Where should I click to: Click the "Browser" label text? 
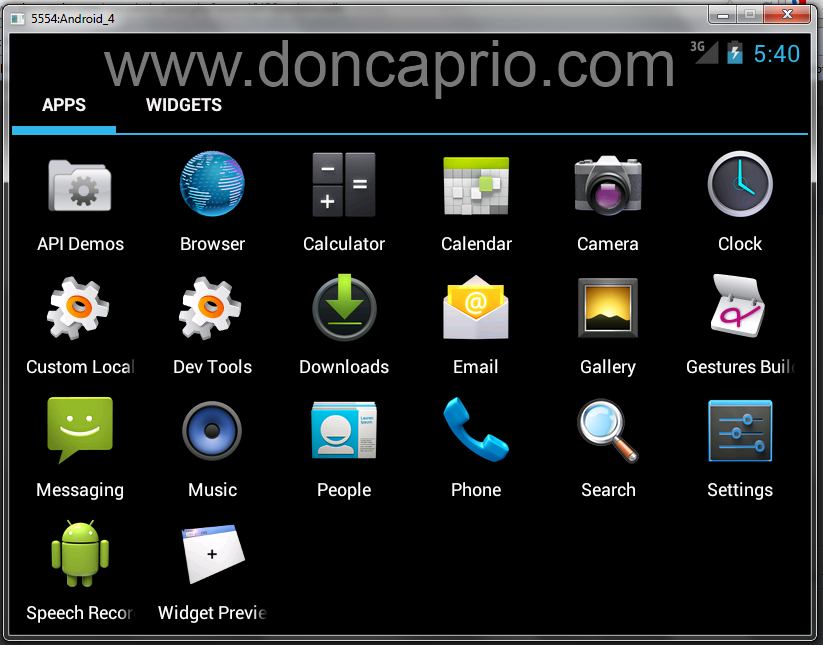tap(212, 244)
